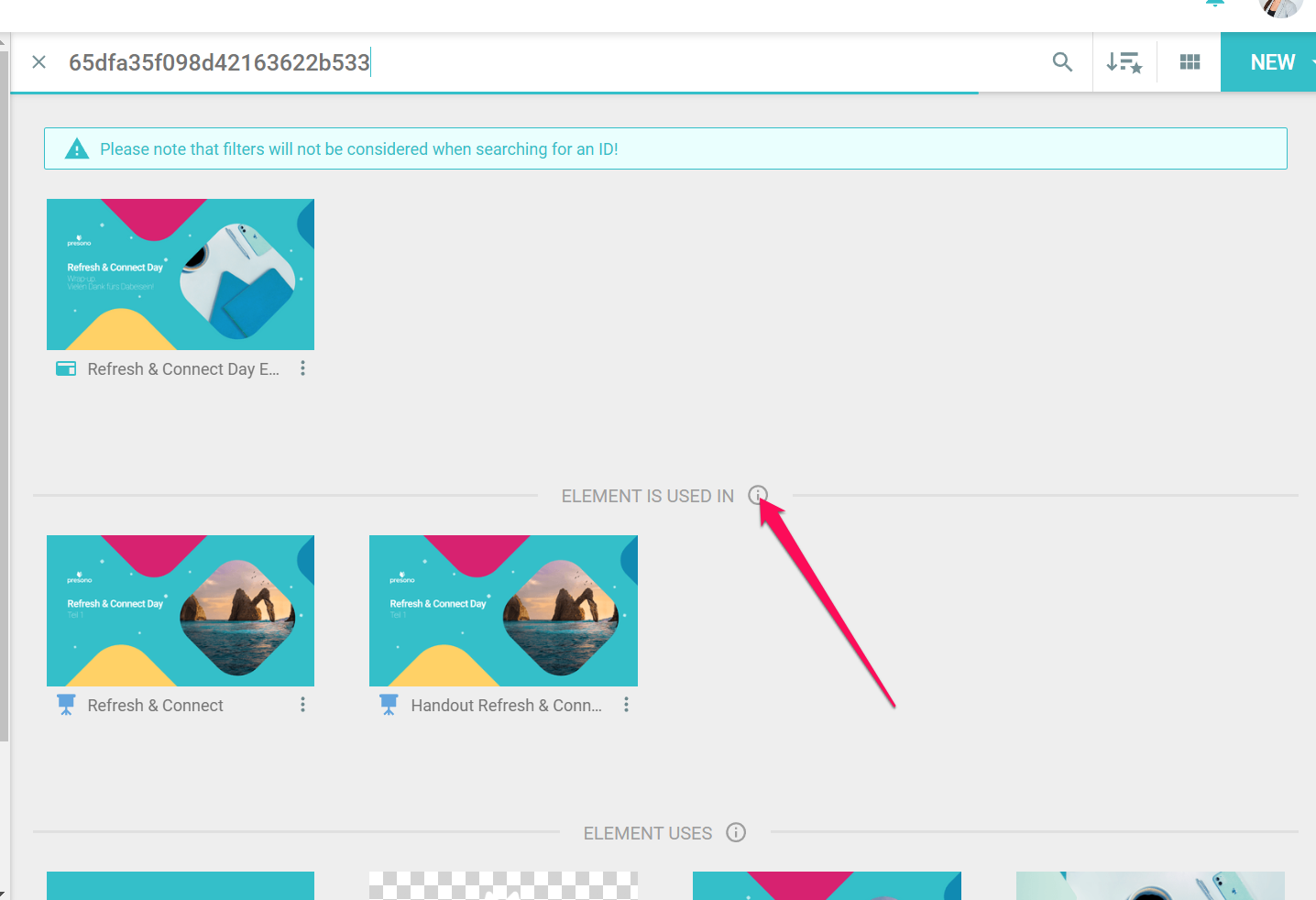The image size is (1316, 900).
Task: Show info for Element Is Used In
Action: [757, 495]
